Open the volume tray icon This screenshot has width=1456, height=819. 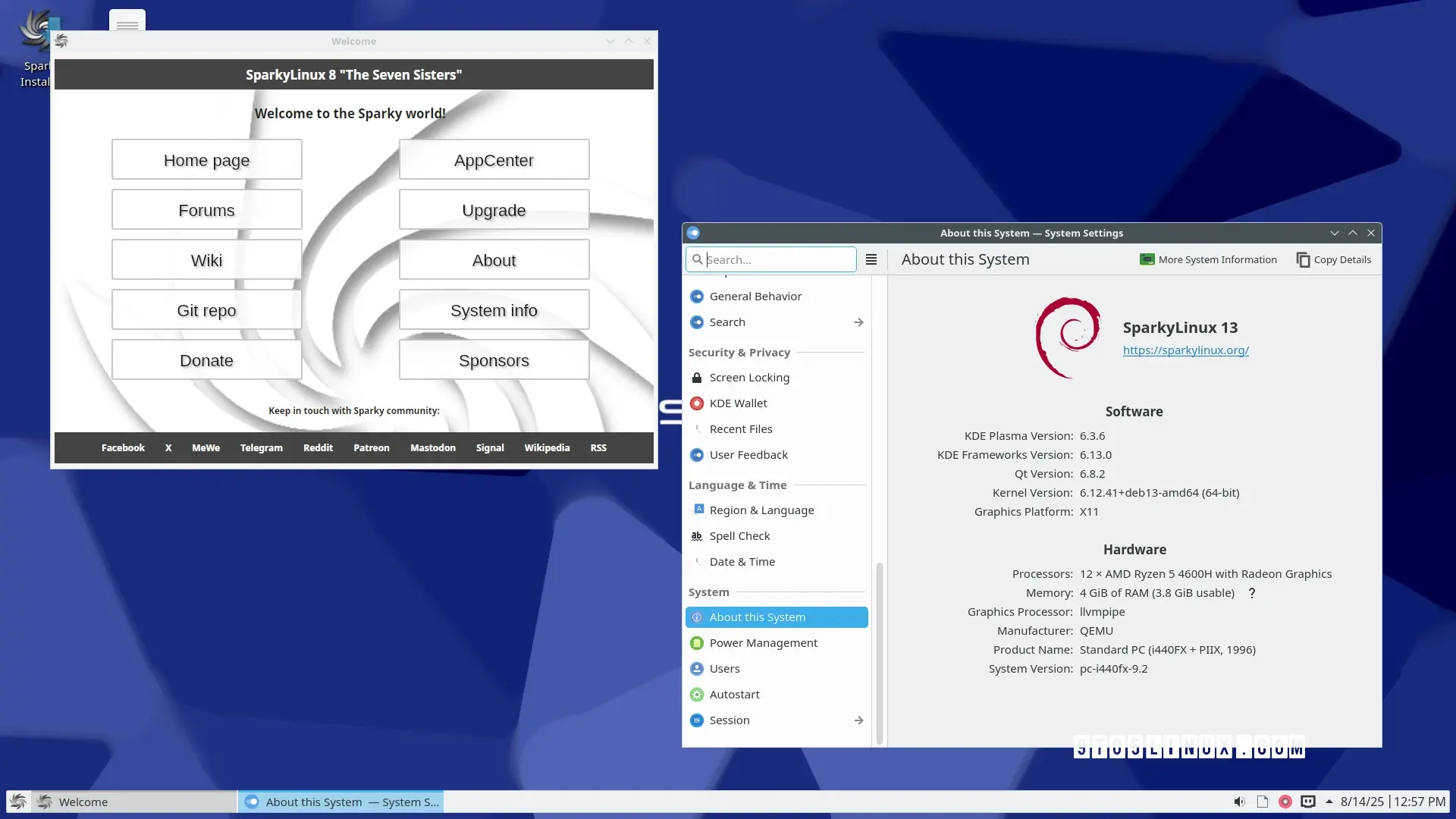(1239, 802)
